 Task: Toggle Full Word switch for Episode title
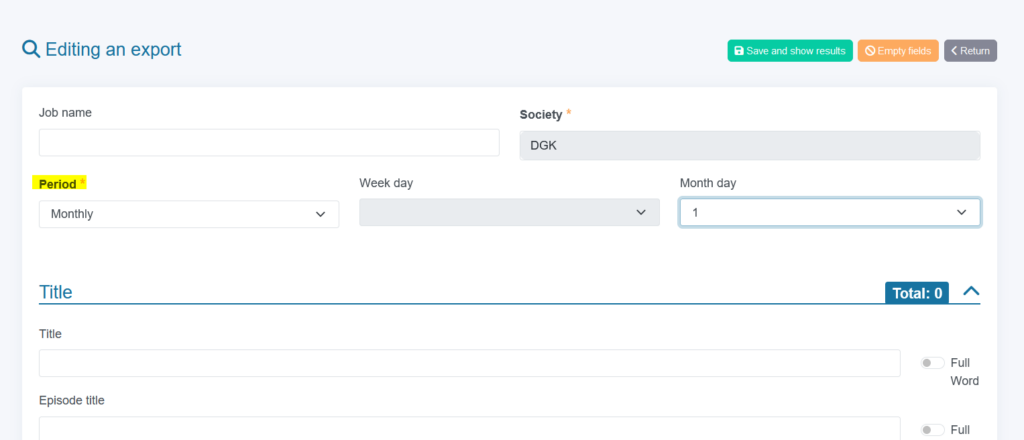coord(932,430)
